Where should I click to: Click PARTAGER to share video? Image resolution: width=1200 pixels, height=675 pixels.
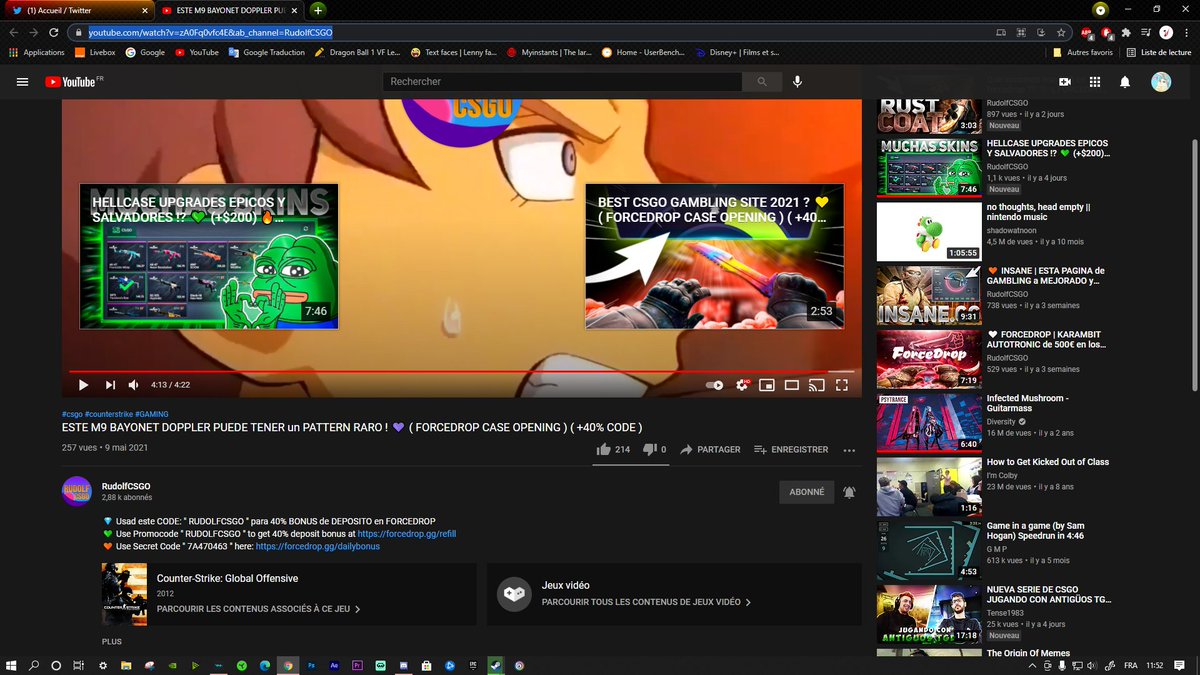pyautogui.click(x=710, y=450)
